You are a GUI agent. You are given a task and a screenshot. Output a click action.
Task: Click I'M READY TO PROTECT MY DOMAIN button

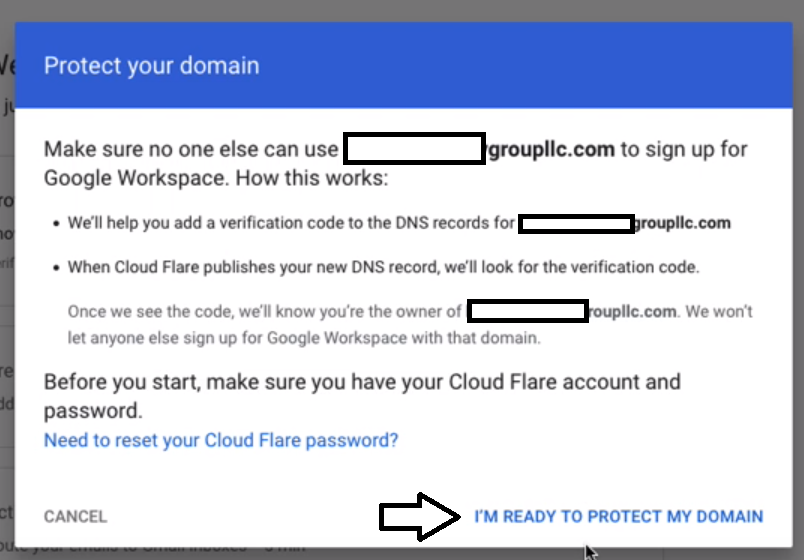(618, 516)
